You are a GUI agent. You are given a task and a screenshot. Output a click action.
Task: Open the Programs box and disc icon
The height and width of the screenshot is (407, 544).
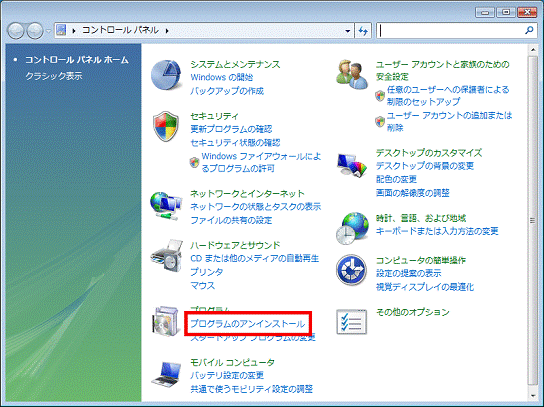click(165, 321)
